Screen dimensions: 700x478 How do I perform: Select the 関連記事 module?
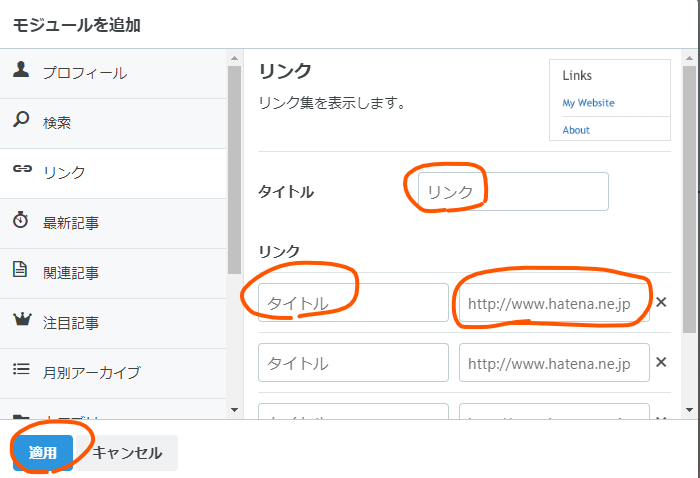(113, 274)
